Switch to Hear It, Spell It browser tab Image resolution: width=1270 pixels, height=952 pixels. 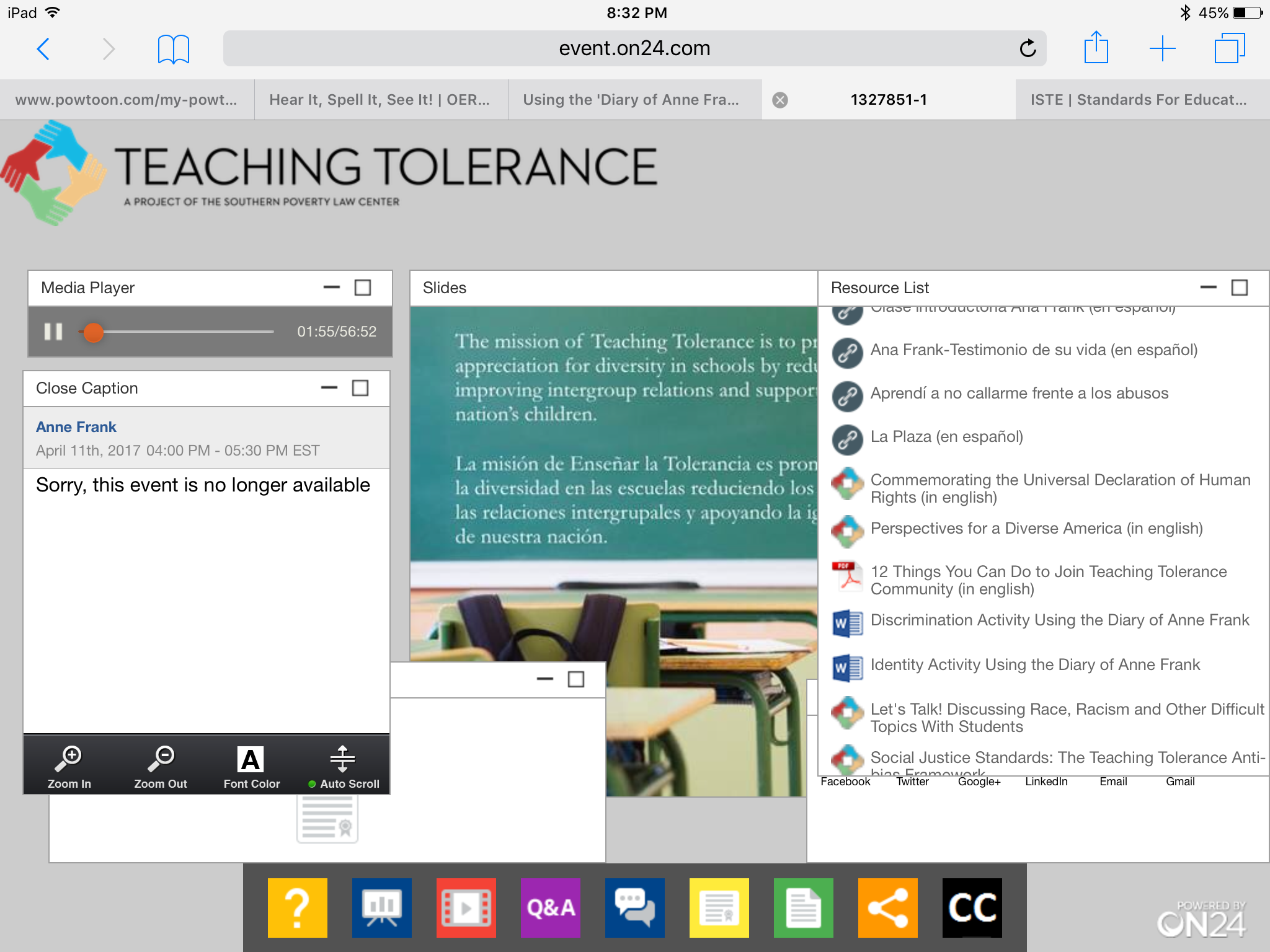pos(380,100)
